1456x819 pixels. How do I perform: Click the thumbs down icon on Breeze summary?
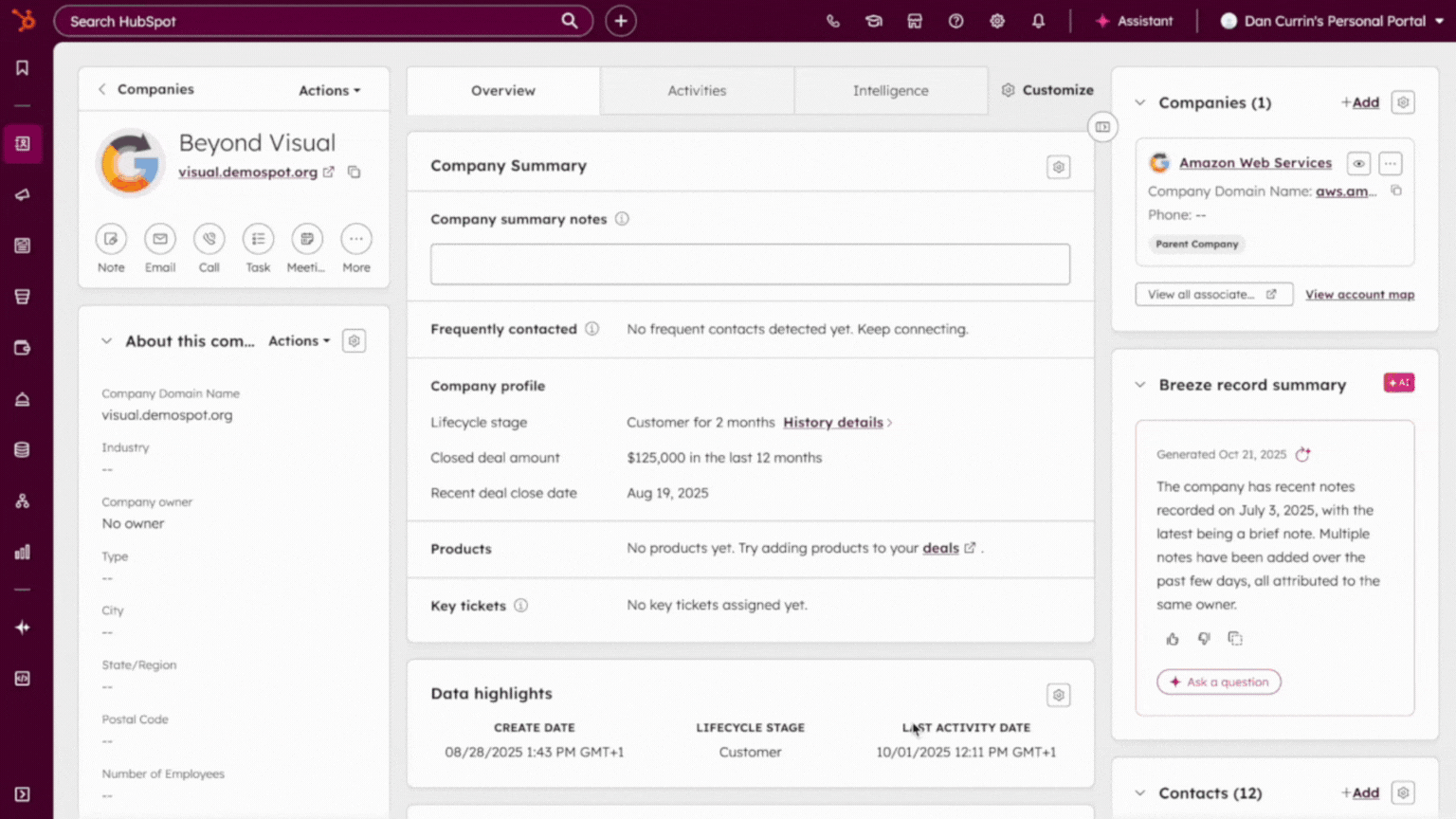click(1204, 639)
